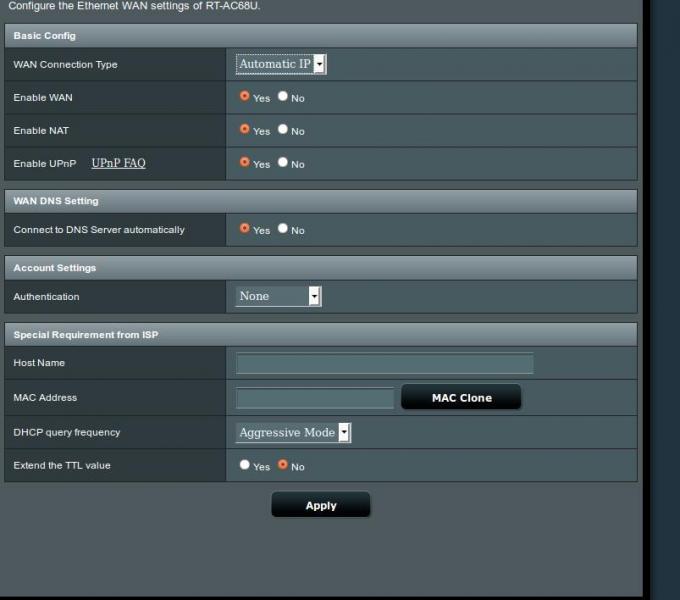Screen dimensions: 680x600
Task: Disable NAT by choosing No
Action: pyautogui.click(x=283, y=130)
